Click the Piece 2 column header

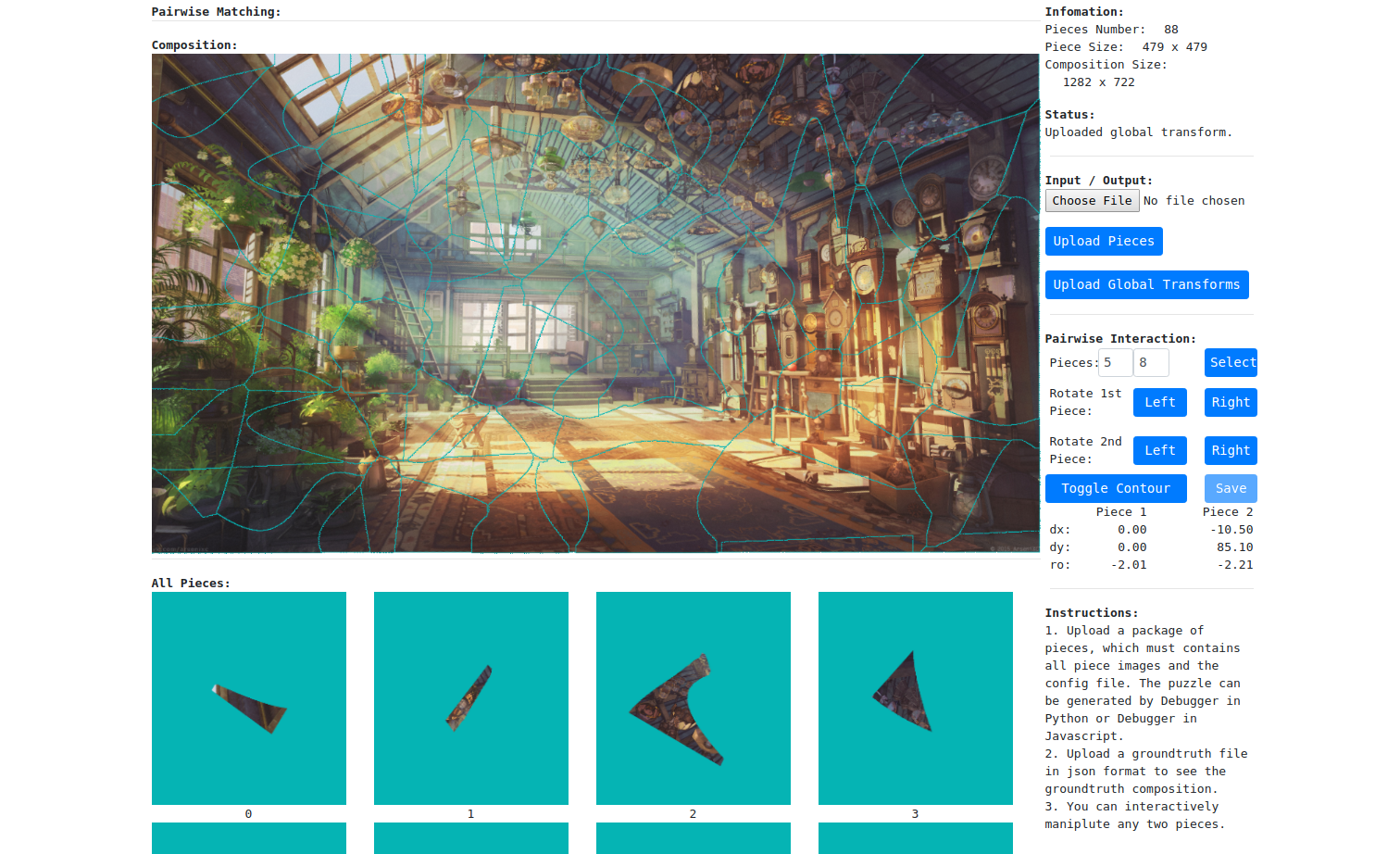[1228, 512]
